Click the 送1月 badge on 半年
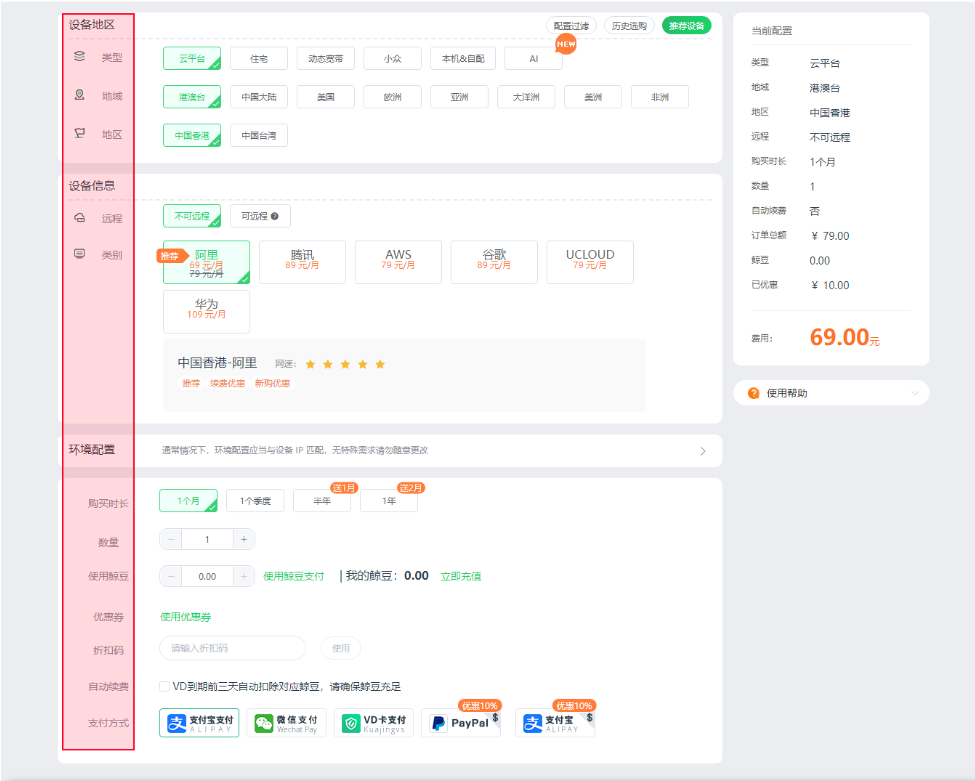 [344, 488]
